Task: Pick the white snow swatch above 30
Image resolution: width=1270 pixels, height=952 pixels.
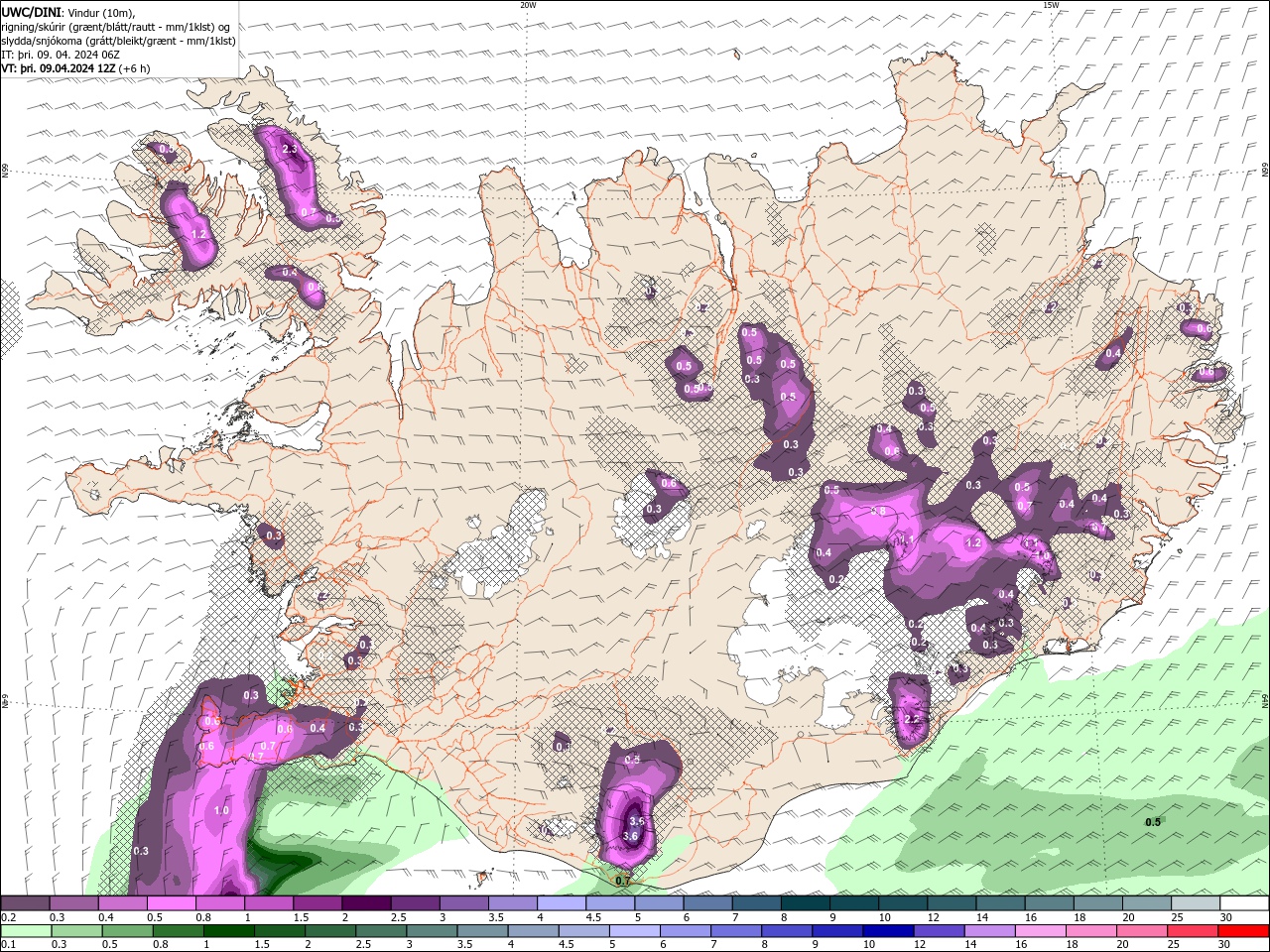Action: (x=1244, y=903)
